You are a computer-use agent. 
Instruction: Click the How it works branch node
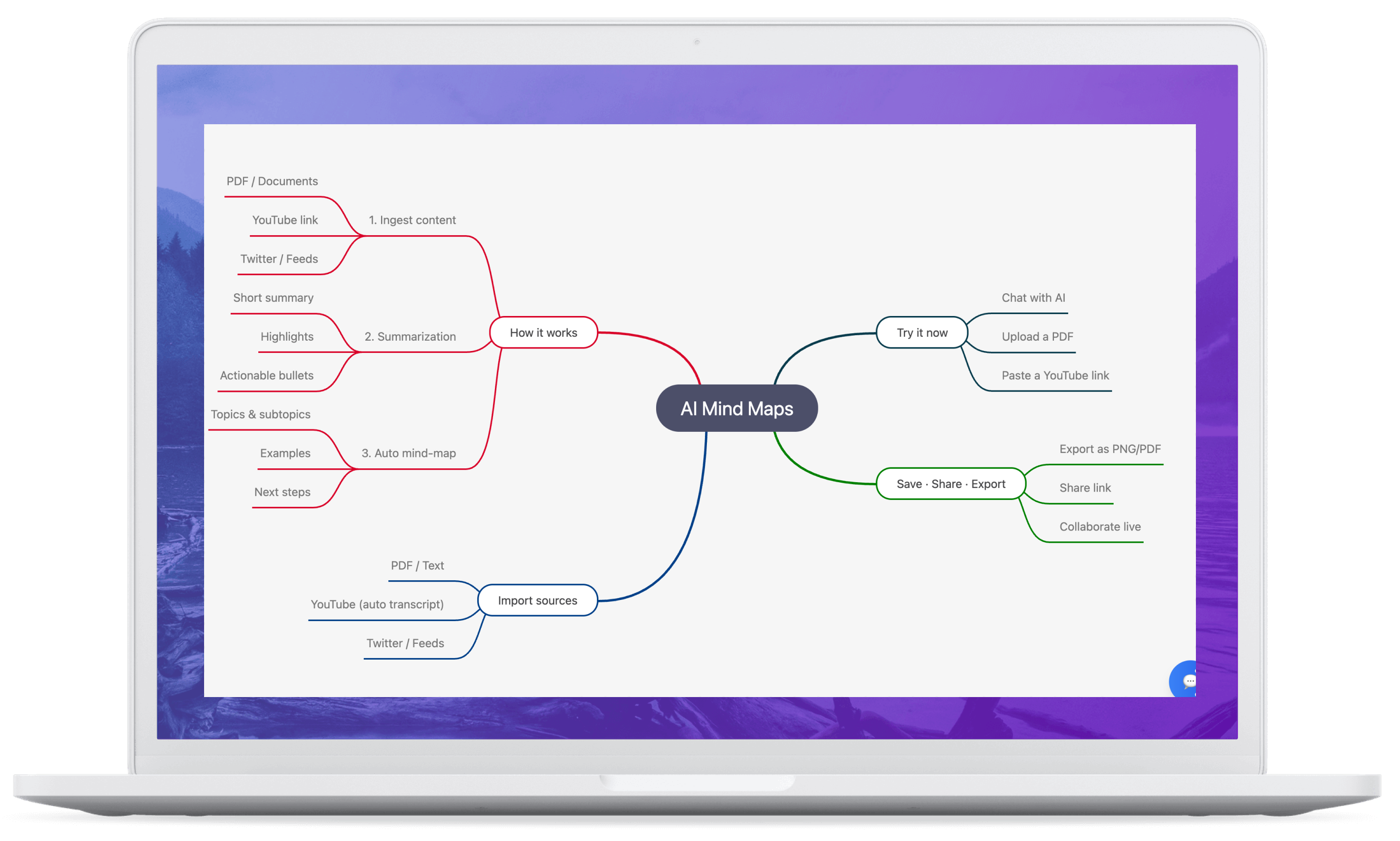pyautogui.click(x=543, y=333)
